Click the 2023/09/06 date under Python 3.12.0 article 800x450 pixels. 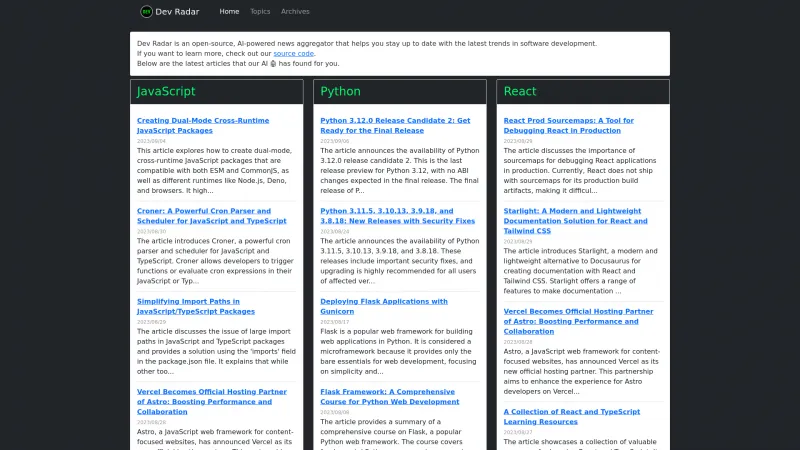point(335,141)
